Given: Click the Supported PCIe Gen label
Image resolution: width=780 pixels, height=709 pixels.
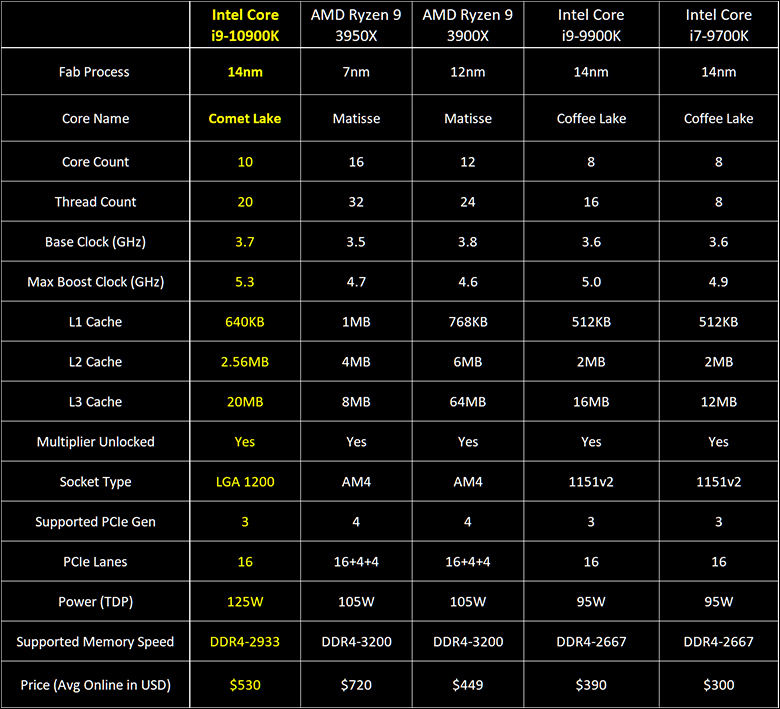Looking at the screenshot, I should (96, 521).
